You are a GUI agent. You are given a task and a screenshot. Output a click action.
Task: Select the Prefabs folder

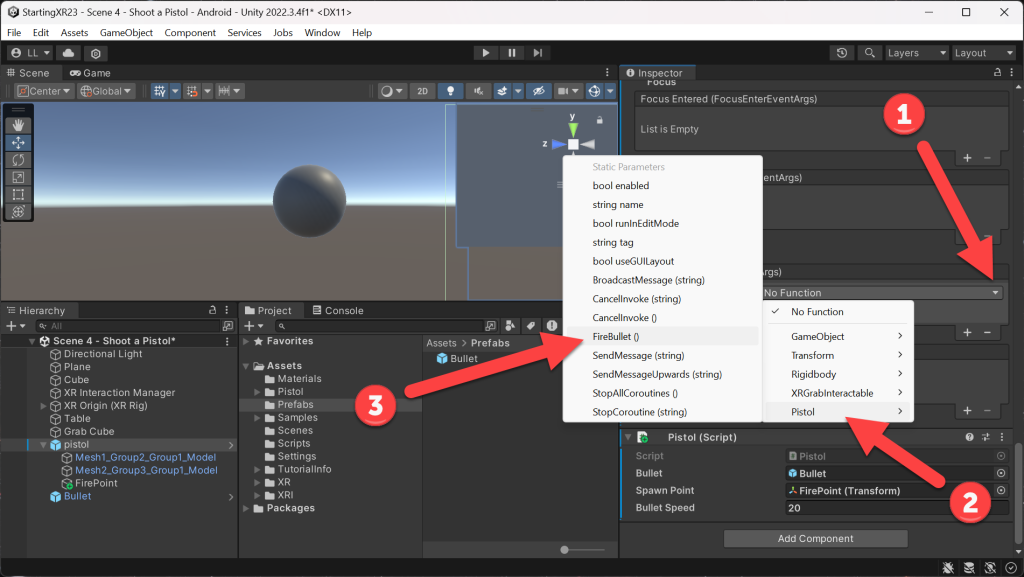(295, 405)
